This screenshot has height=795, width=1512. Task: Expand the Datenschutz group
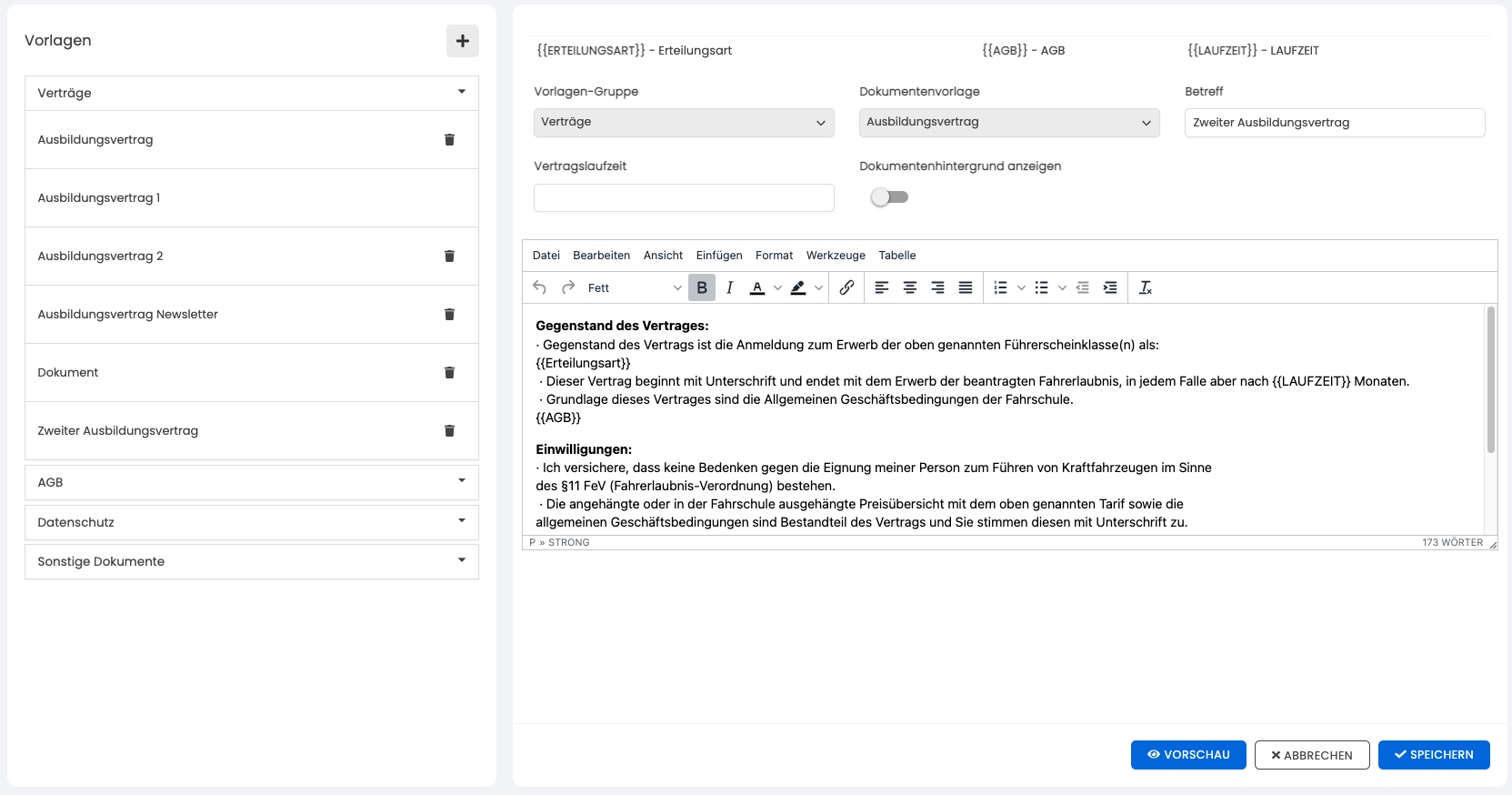[x=252, y=522]
